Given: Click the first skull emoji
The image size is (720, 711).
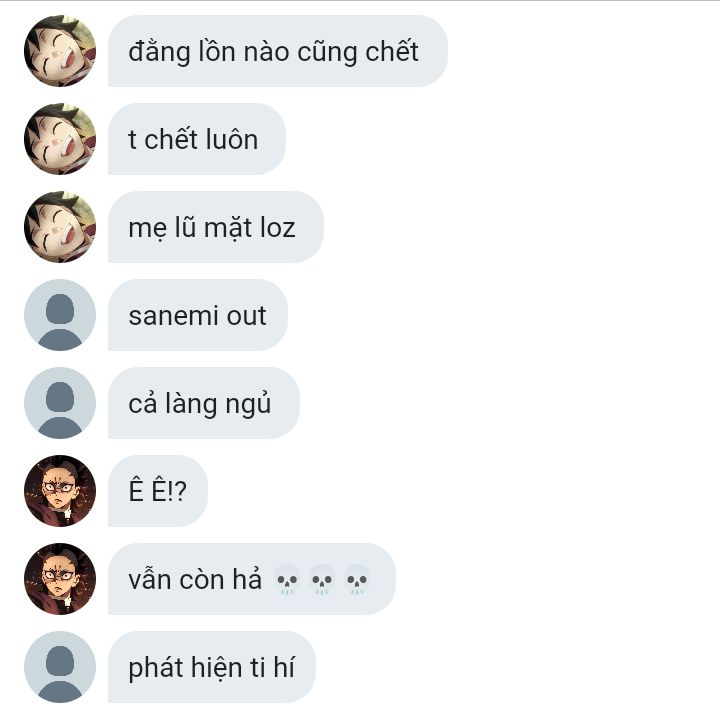Looking at the screenshot, I should tap(287, 580).
